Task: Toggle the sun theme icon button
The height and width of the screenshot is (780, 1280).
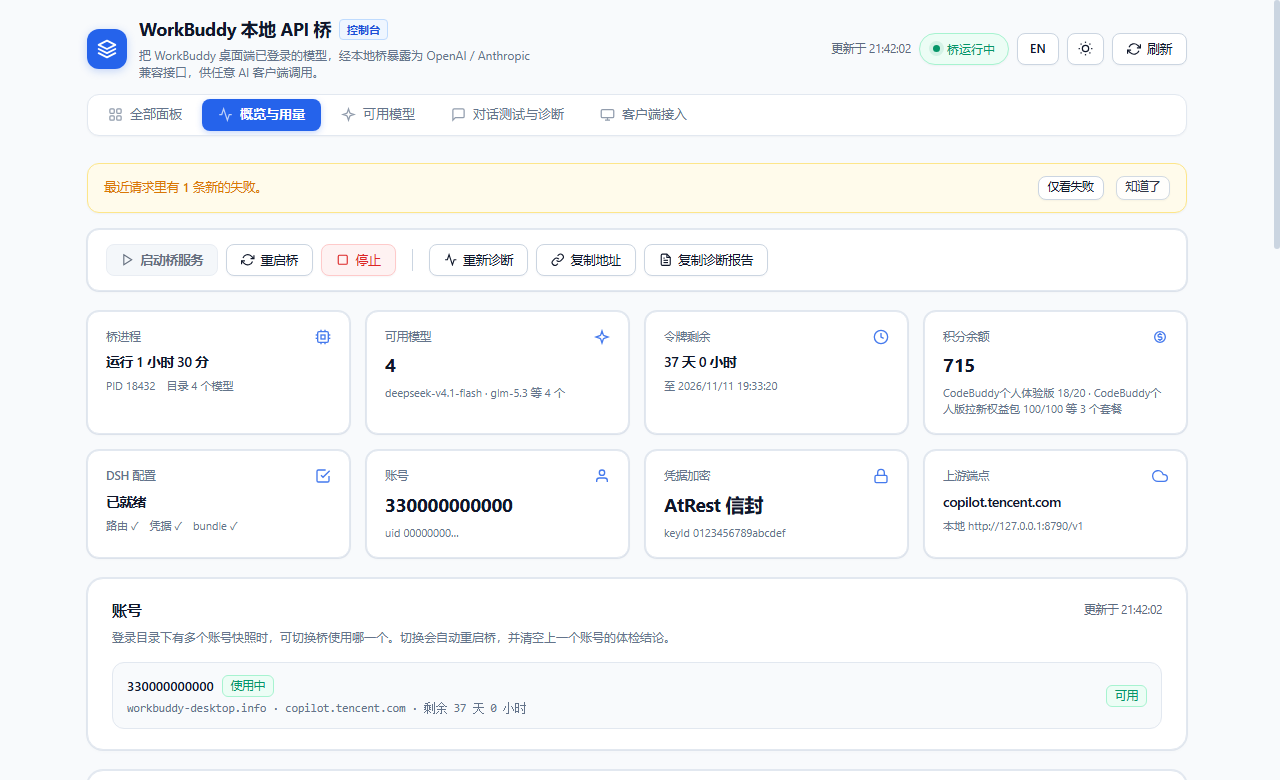Action: pyautogui.click(x=1085, y=49)
